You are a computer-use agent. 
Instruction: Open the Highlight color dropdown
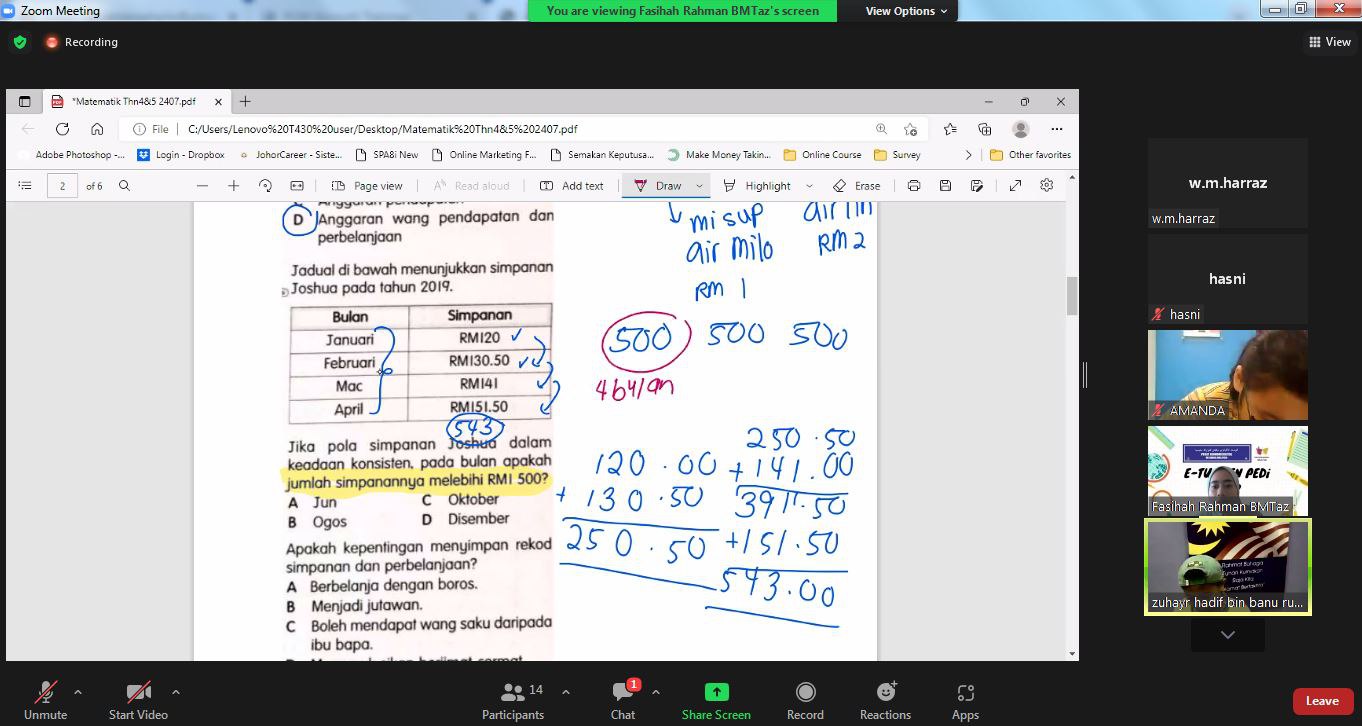point(809,185)
